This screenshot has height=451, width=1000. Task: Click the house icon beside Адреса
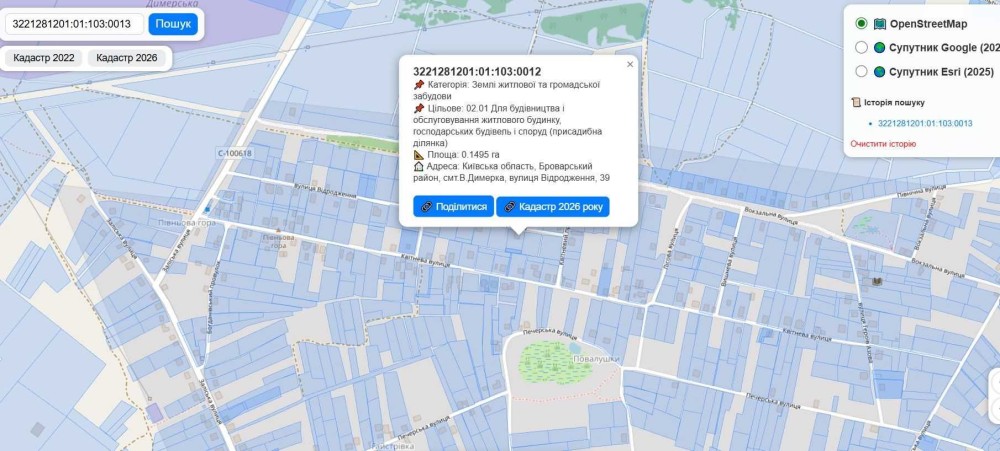click(419, 166)
